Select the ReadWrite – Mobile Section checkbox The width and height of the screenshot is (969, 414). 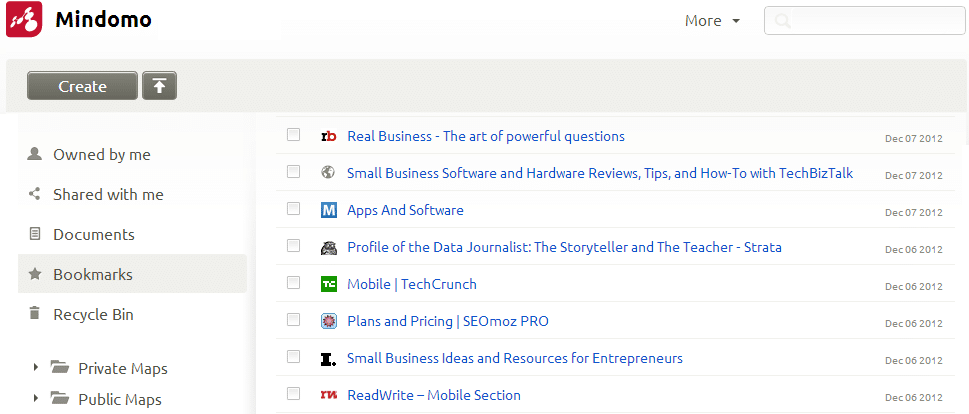tap(294, 393)
